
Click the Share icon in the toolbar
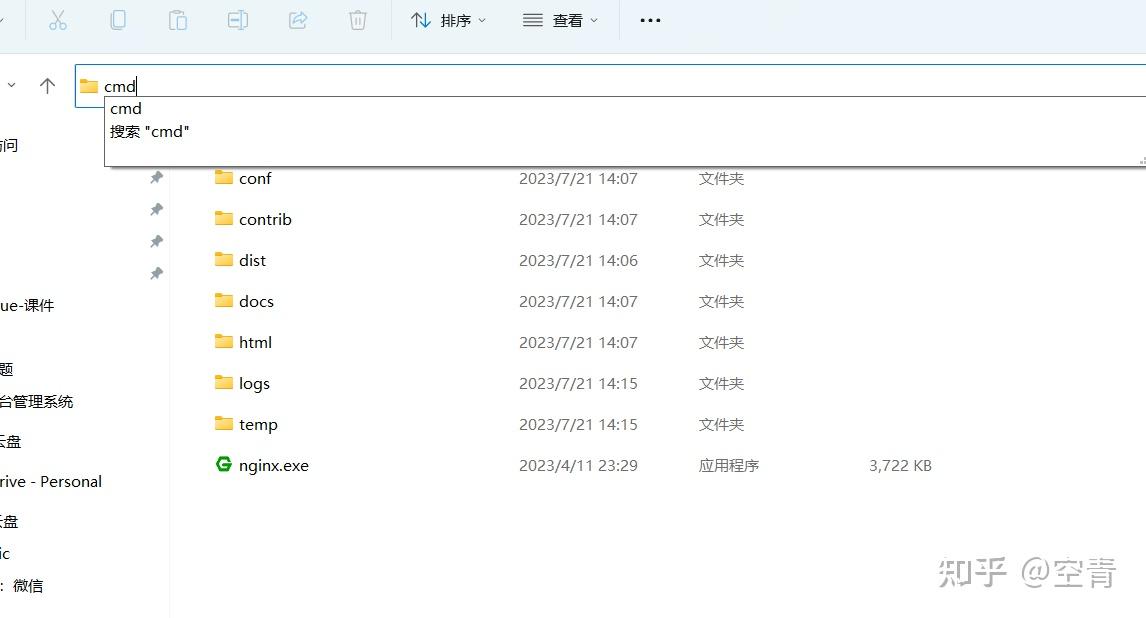click(297, 20)
